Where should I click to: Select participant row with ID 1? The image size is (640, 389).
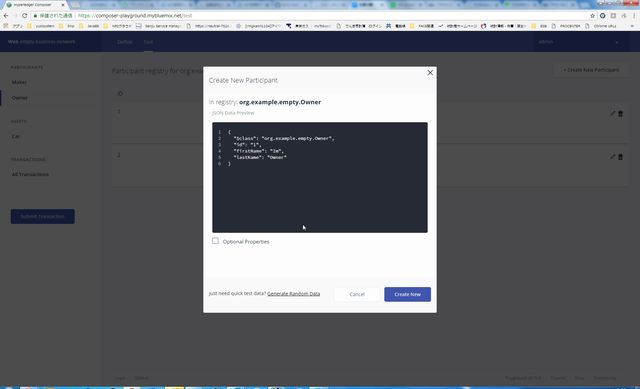(369, 122)
